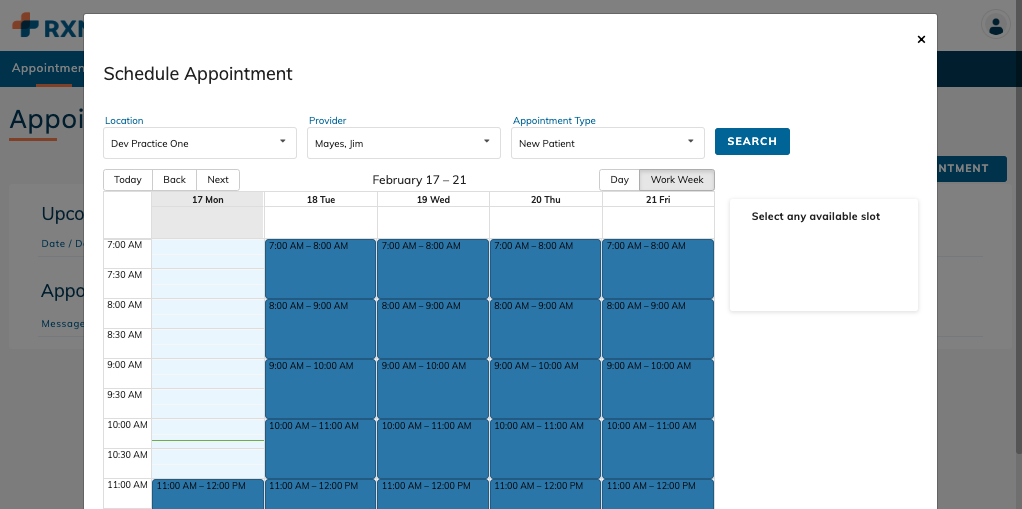Screen dimensions: 1022x509
Task: Pick Friday 7:00 AM – 8:00 AM slot
Action: 658,269
